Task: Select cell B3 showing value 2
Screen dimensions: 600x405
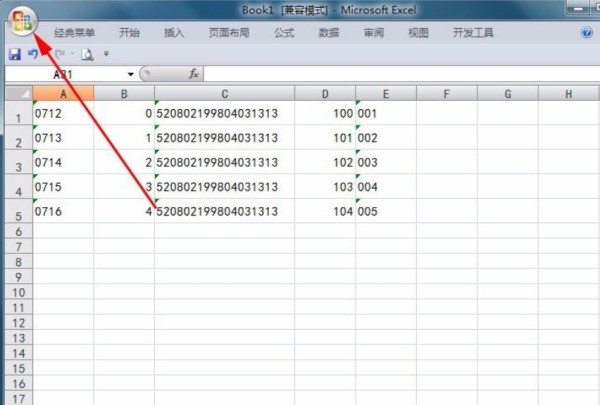Action: pyautogui.click(x=124, y=162)
